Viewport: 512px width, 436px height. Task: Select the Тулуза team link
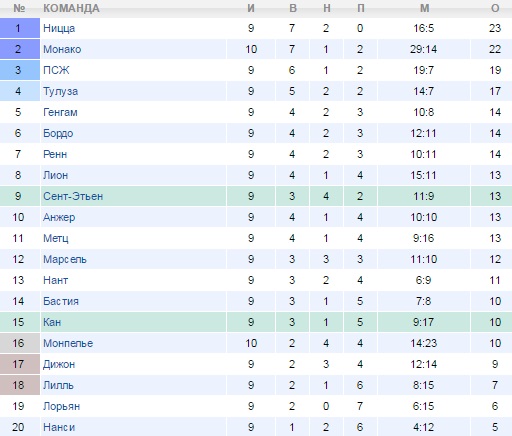click(60, 91)
